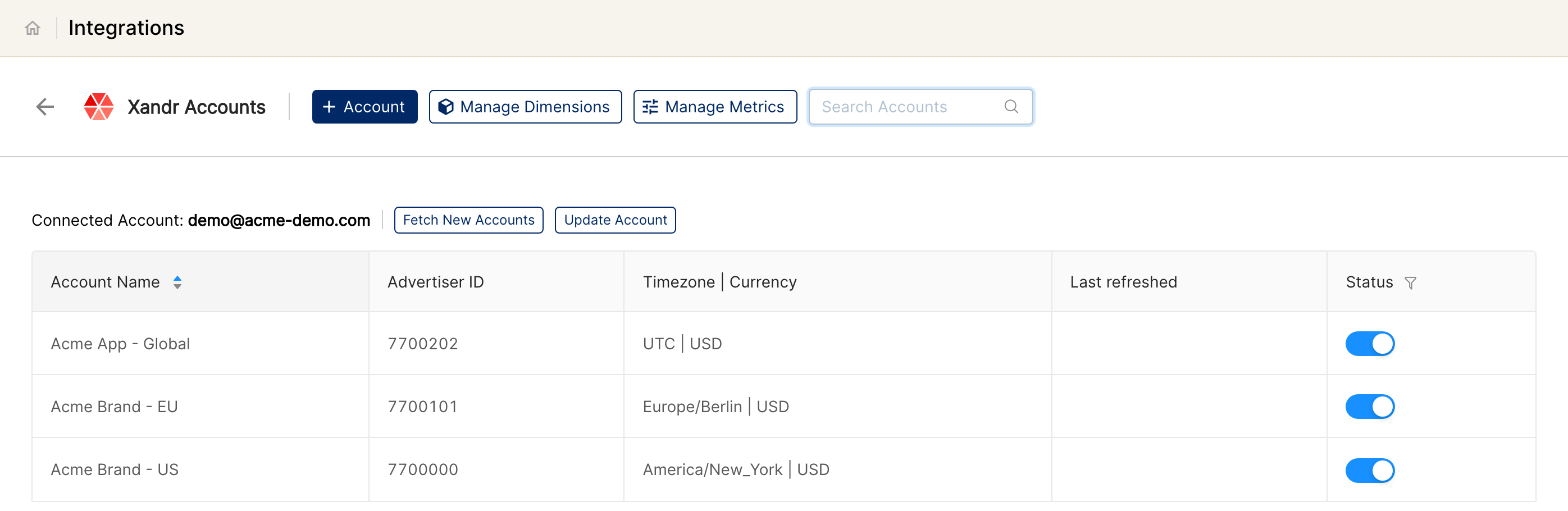Click the demo@acme-demo.com connected account email
This screenshot has width=1568, height=511.
(x=279, y=220)
